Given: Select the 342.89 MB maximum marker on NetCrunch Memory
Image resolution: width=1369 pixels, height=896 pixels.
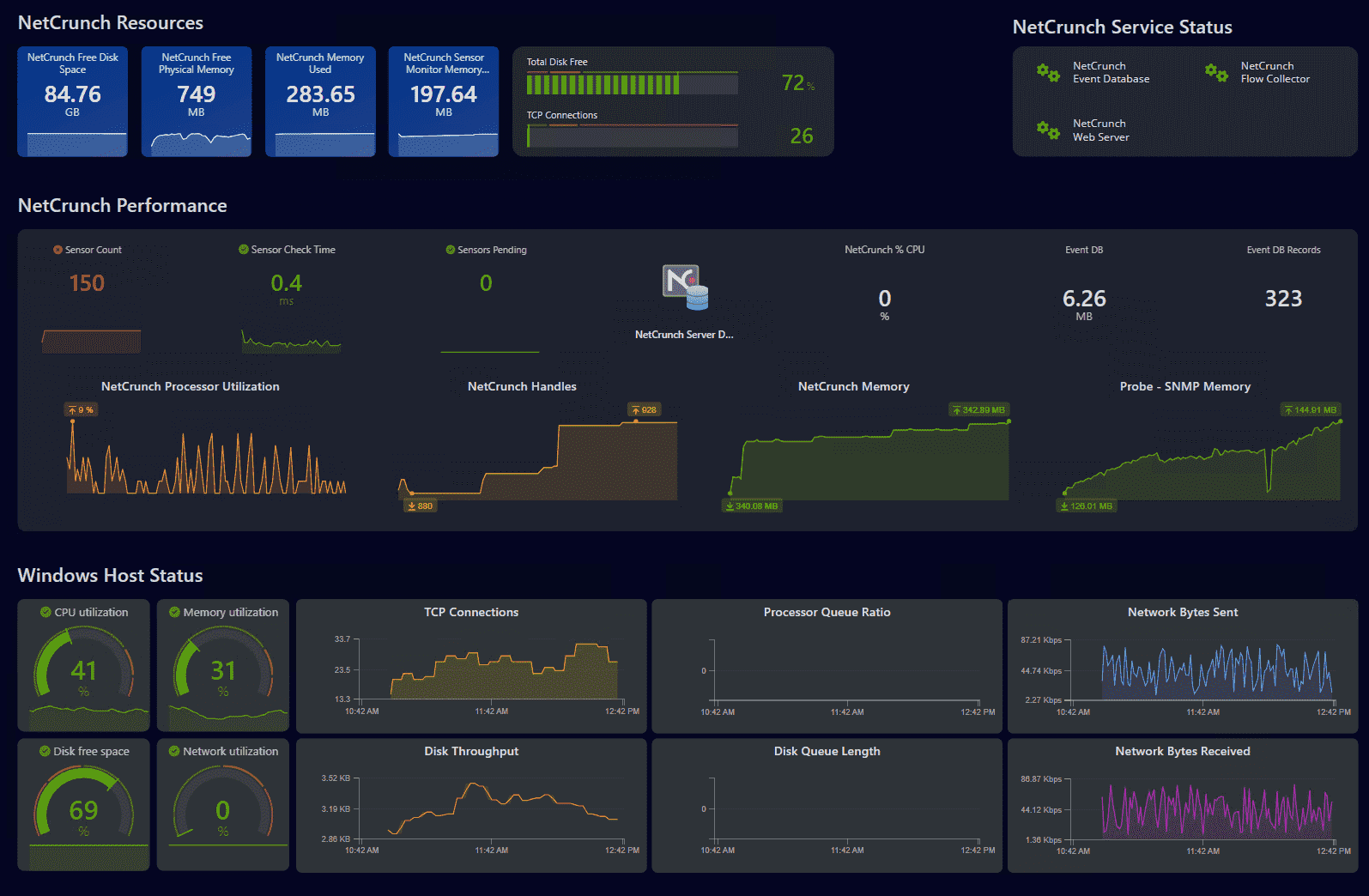Looking at the screenshot, I should (978, 410).
